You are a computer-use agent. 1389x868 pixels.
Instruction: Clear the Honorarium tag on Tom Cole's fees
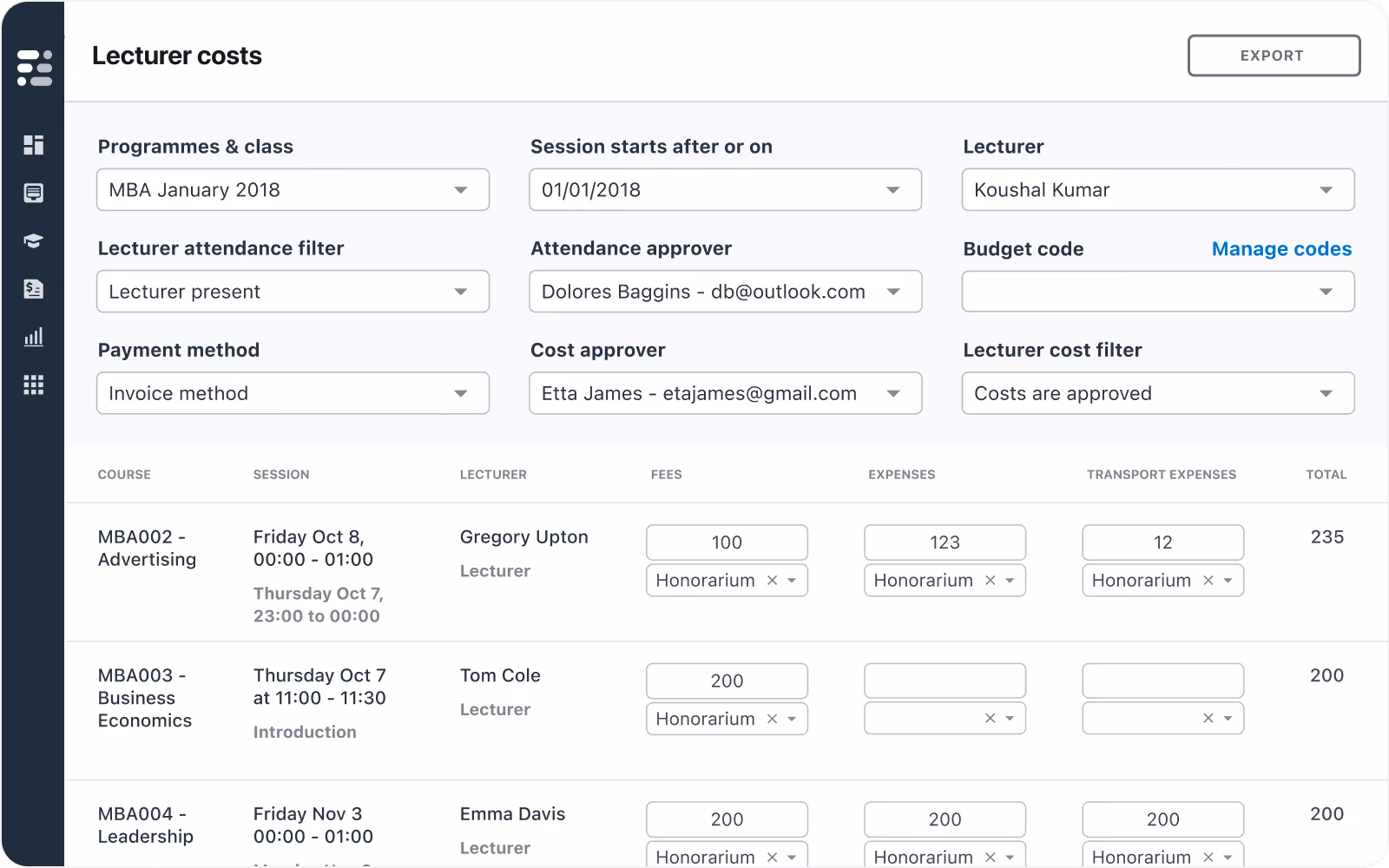(771, 718)
